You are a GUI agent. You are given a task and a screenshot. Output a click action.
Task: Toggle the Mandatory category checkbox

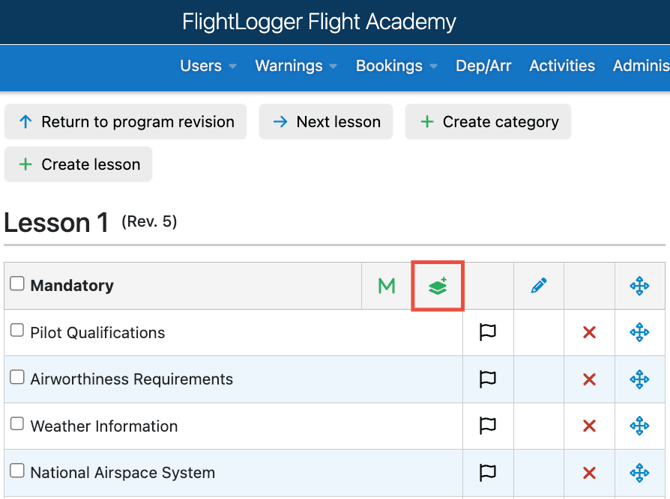click(x=17, y=284)
